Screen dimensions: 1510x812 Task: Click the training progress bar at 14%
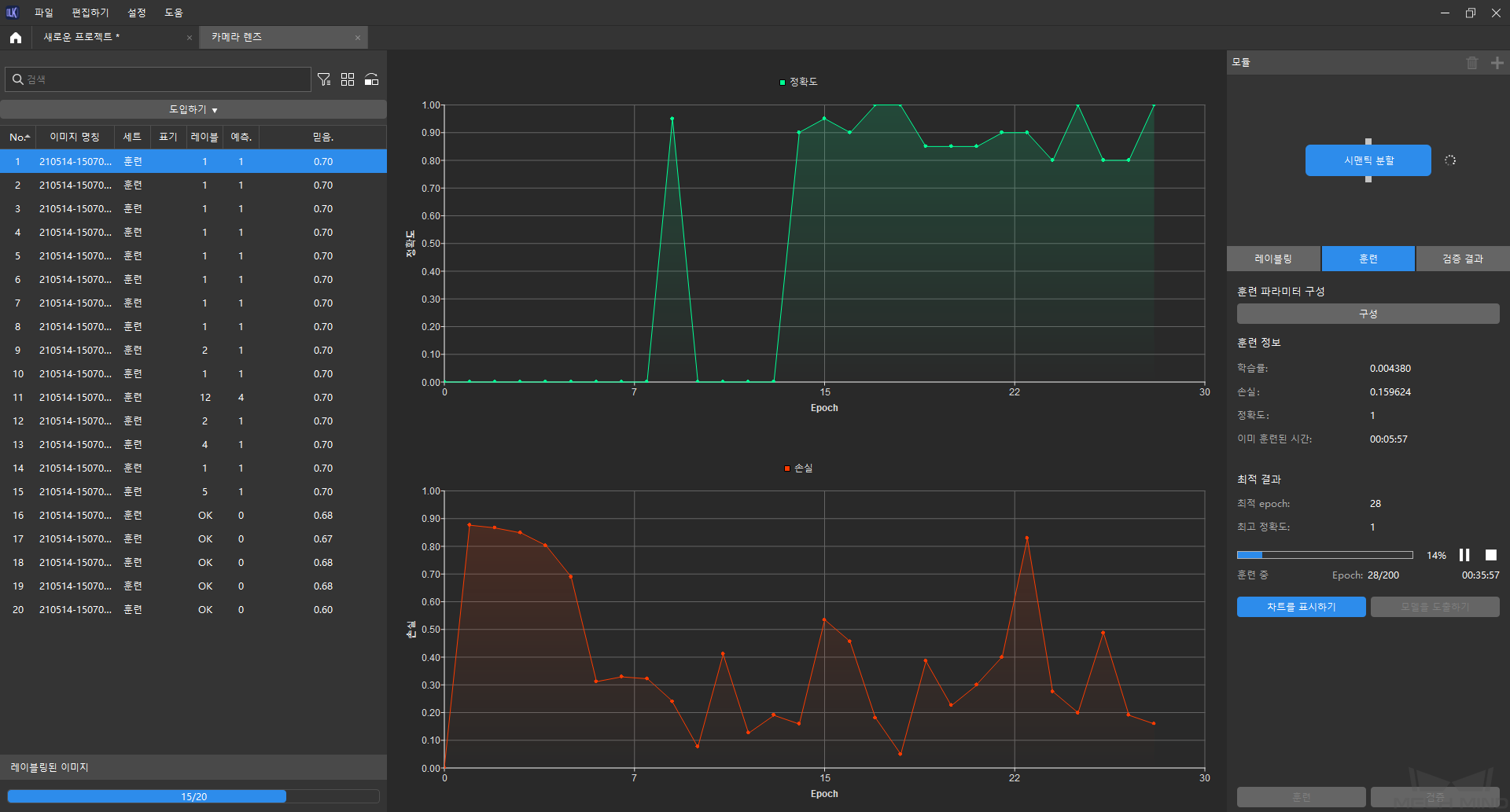pos(1325,555)
